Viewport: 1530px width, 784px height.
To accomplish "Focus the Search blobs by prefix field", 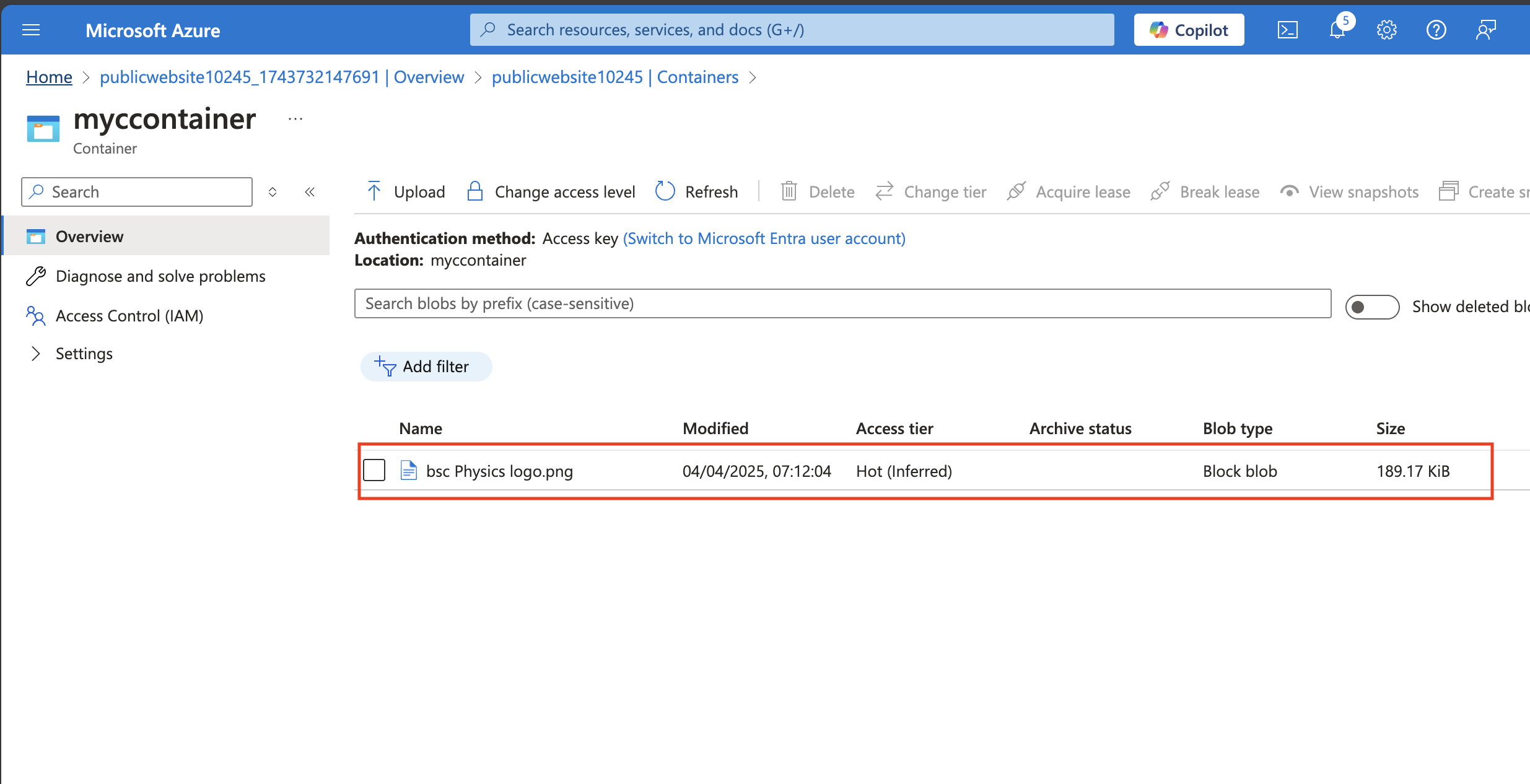I will [842, 303].
